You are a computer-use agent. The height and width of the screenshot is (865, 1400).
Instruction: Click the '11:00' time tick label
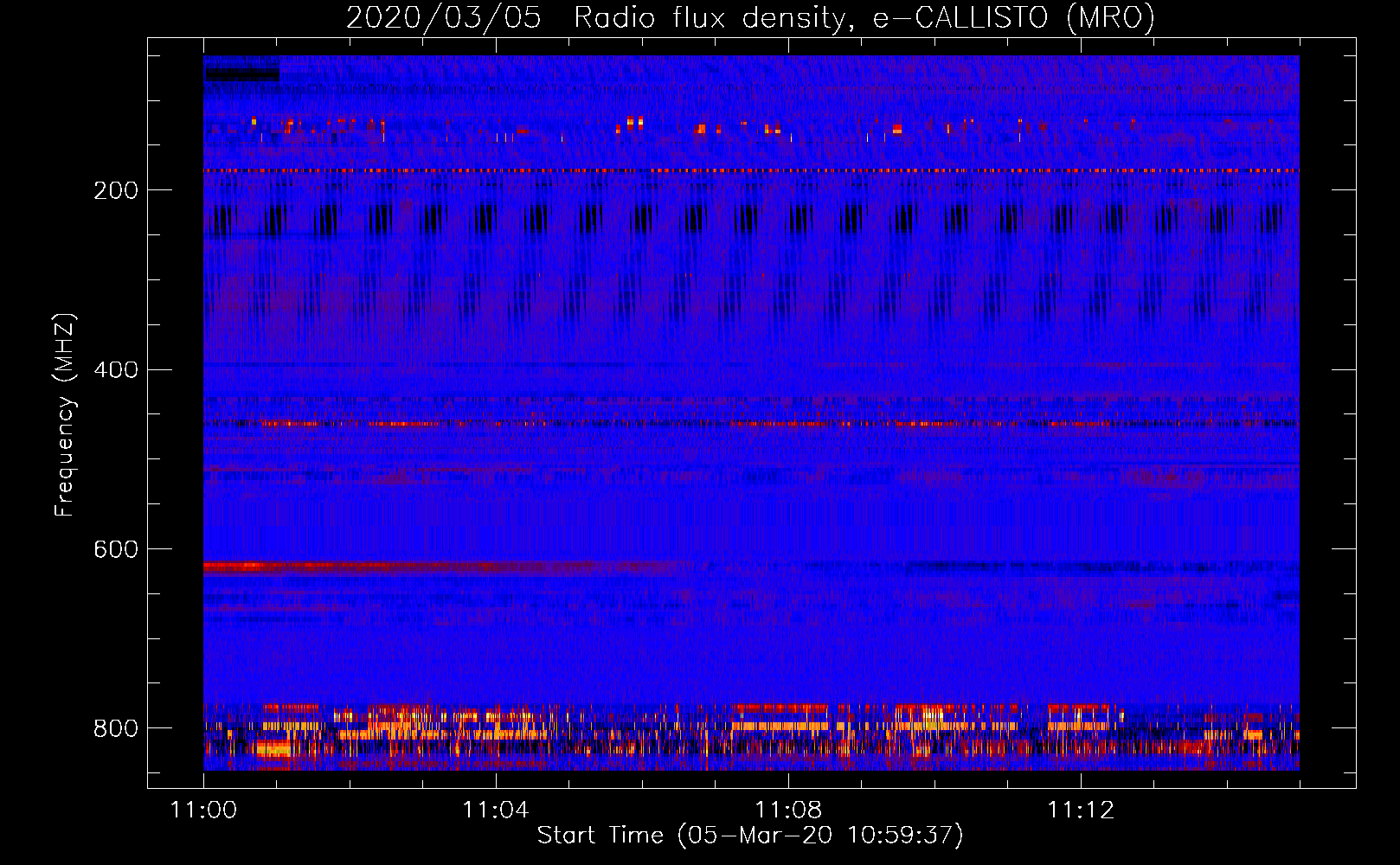coord(203,810)
